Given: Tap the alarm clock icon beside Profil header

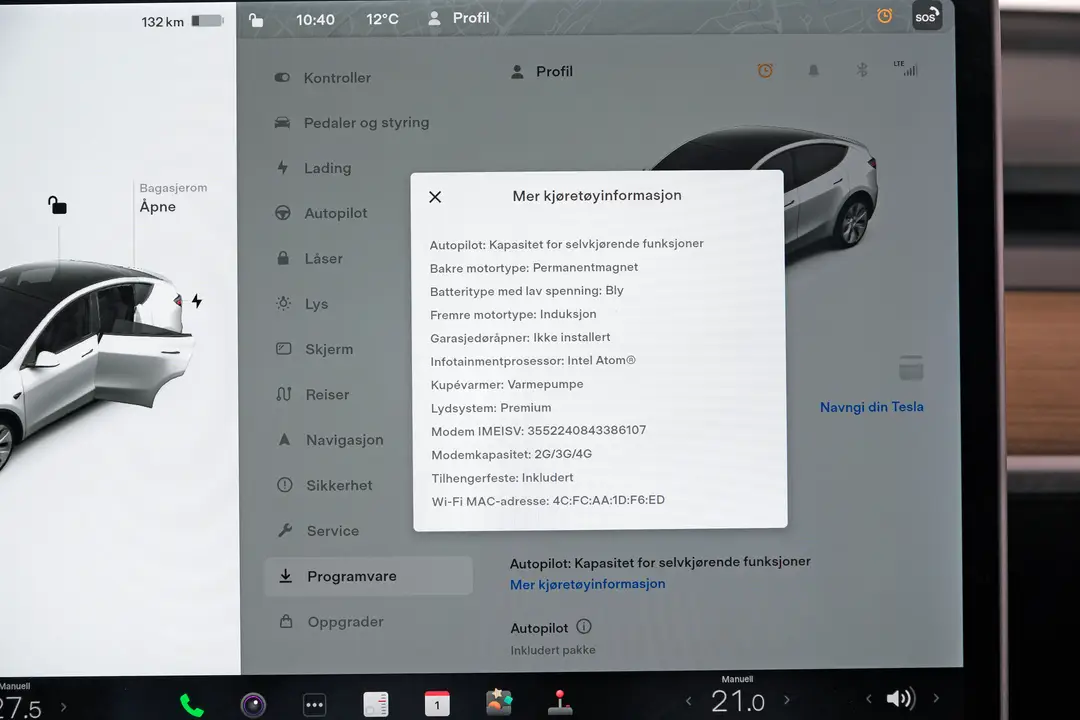Looking at the screenshot, I should coord(765,70).
